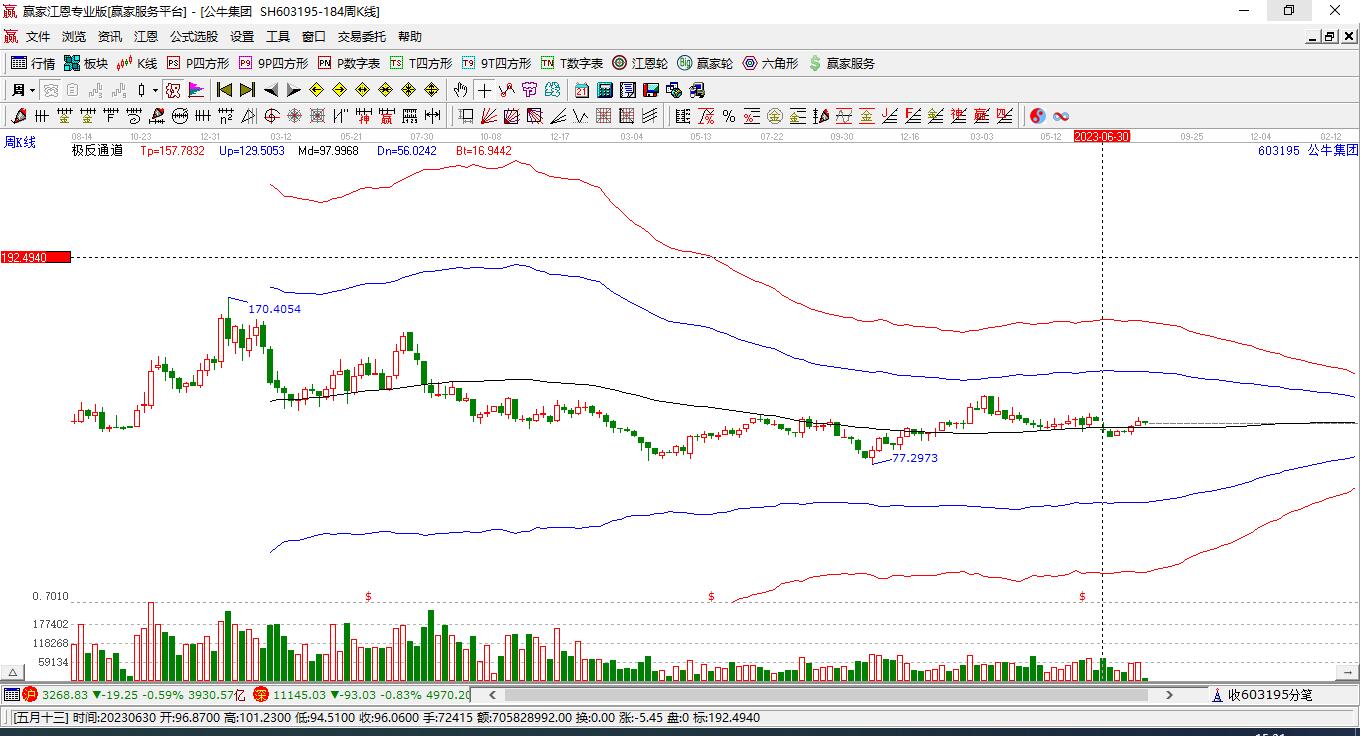Restore the inner chart window
The height and width of the screenshot is (736, 1360).
click(x=1329, y=37)
